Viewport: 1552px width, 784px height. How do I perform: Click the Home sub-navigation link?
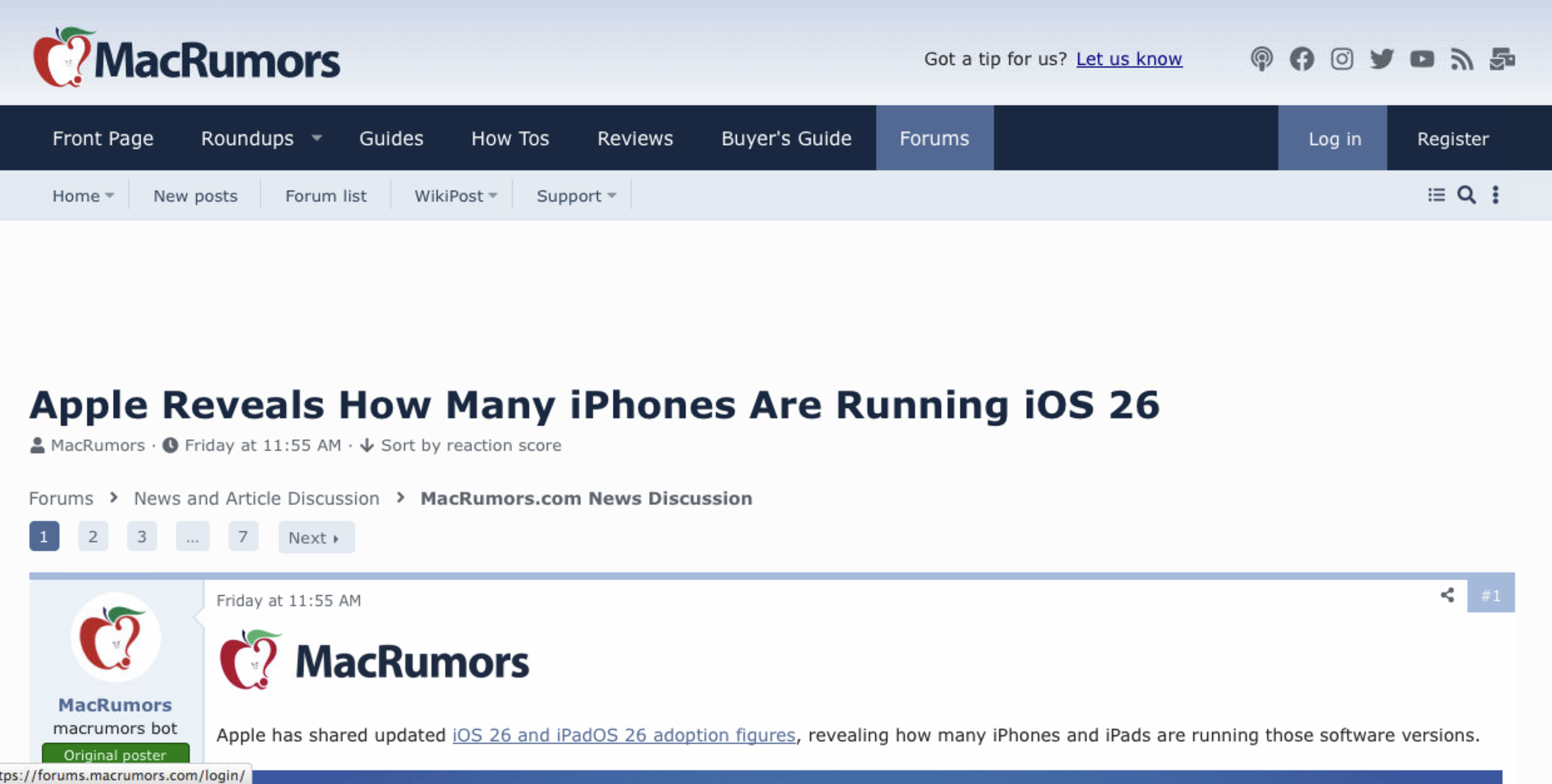[x=76, y=196]
